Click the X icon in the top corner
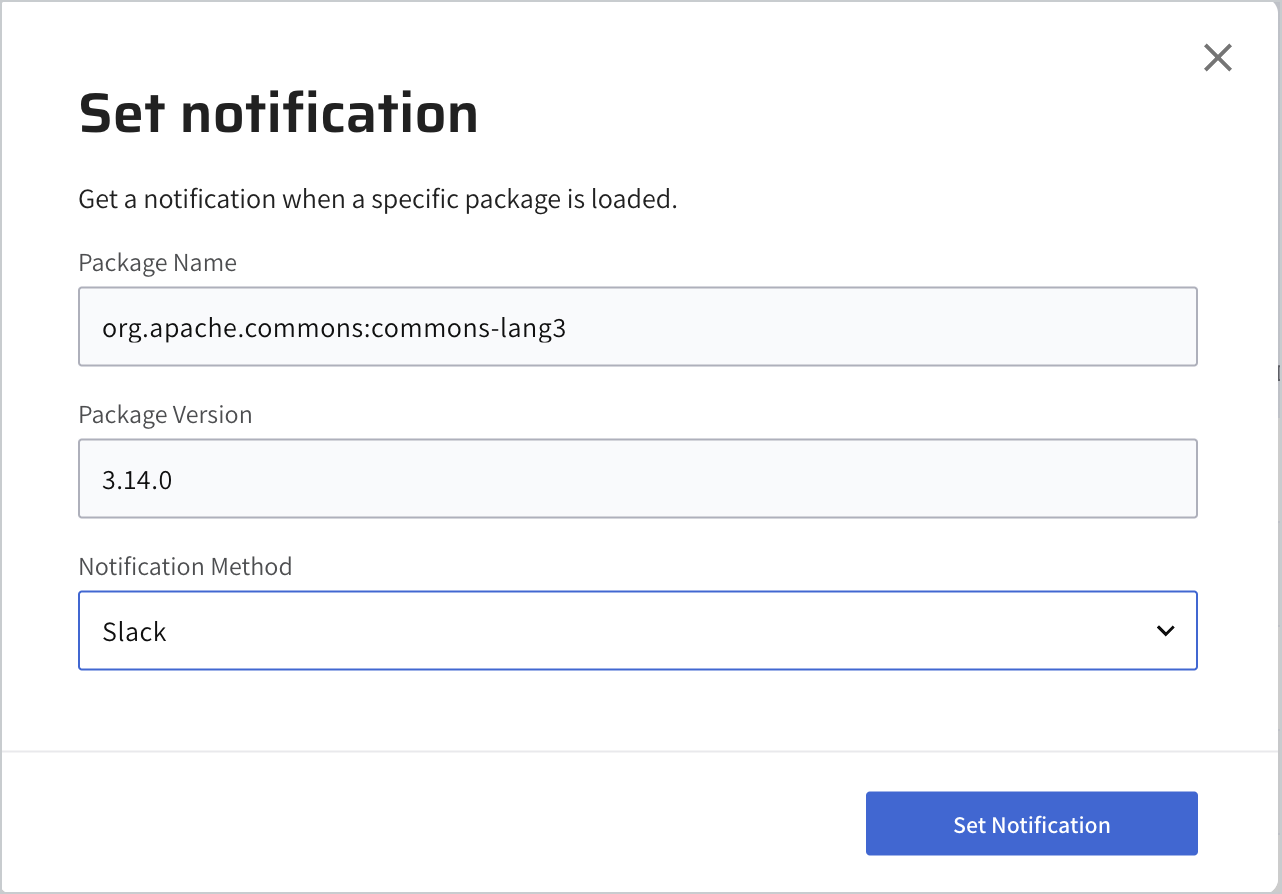Screen dimensions: 1282x894 (x=1217, y=58)
